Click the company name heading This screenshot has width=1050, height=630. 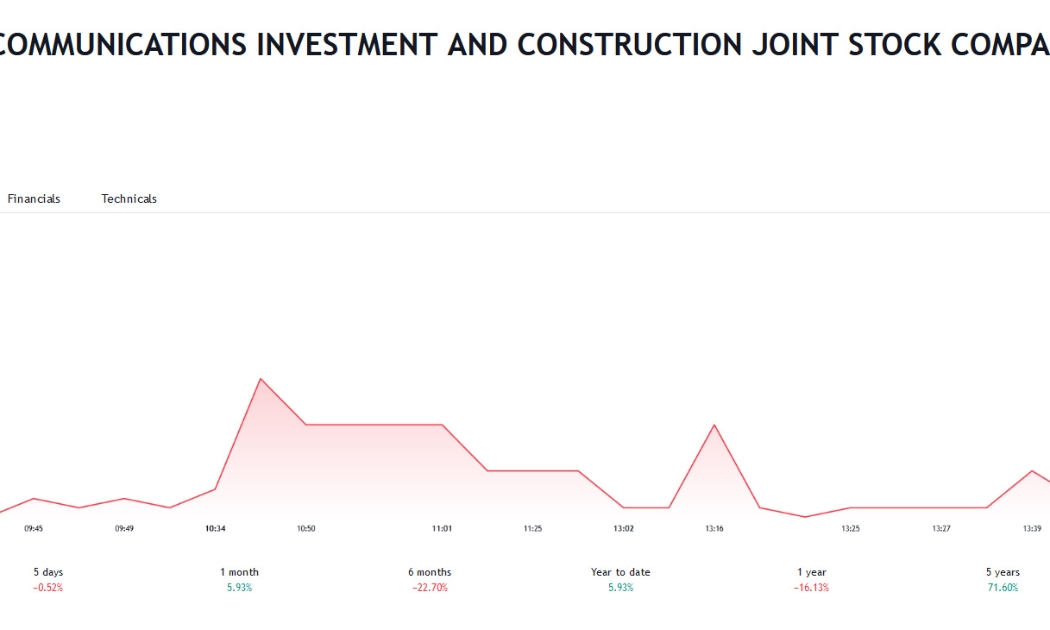tap(525, 45)
